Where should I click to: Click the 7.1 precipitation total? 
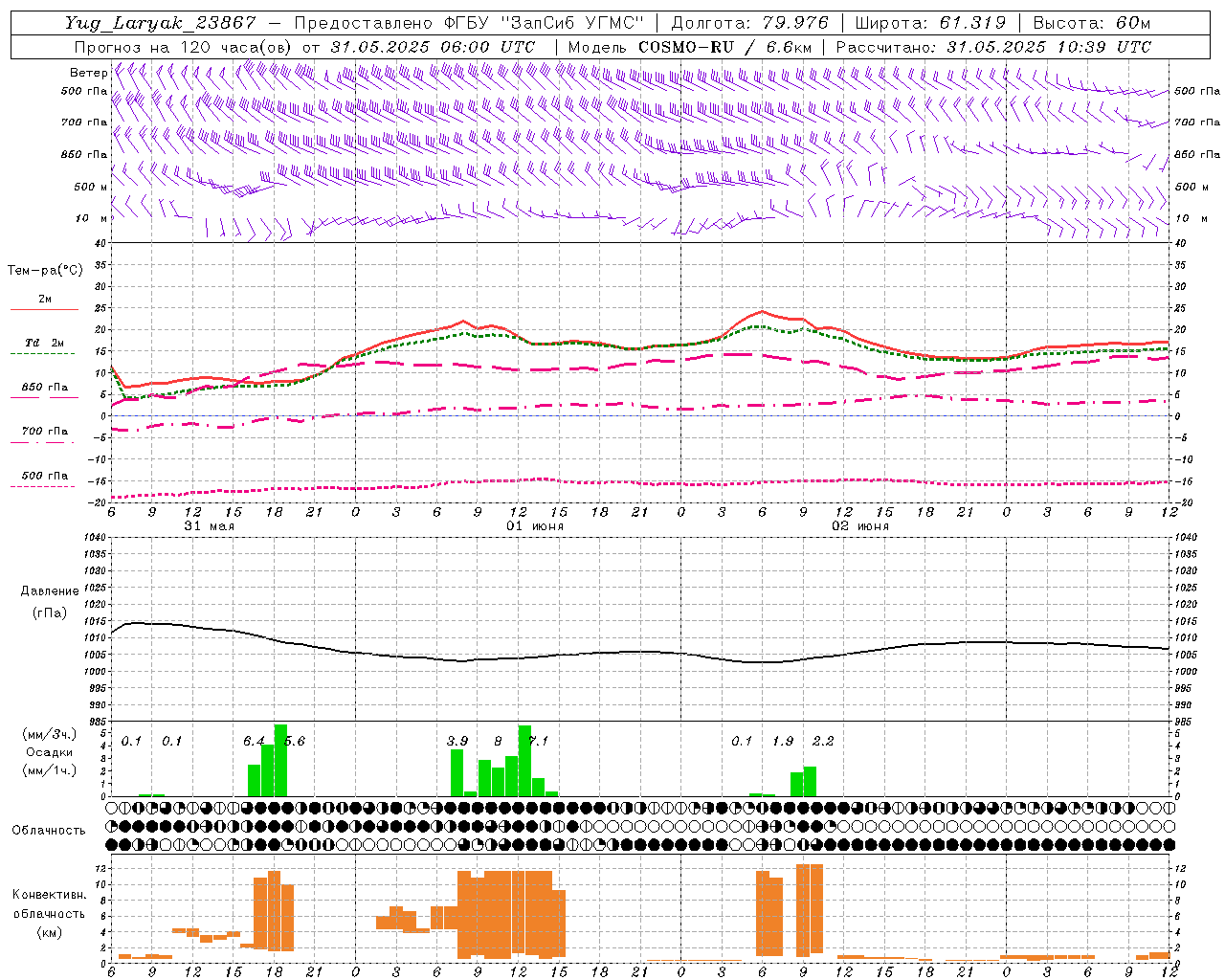click(538, 741)
